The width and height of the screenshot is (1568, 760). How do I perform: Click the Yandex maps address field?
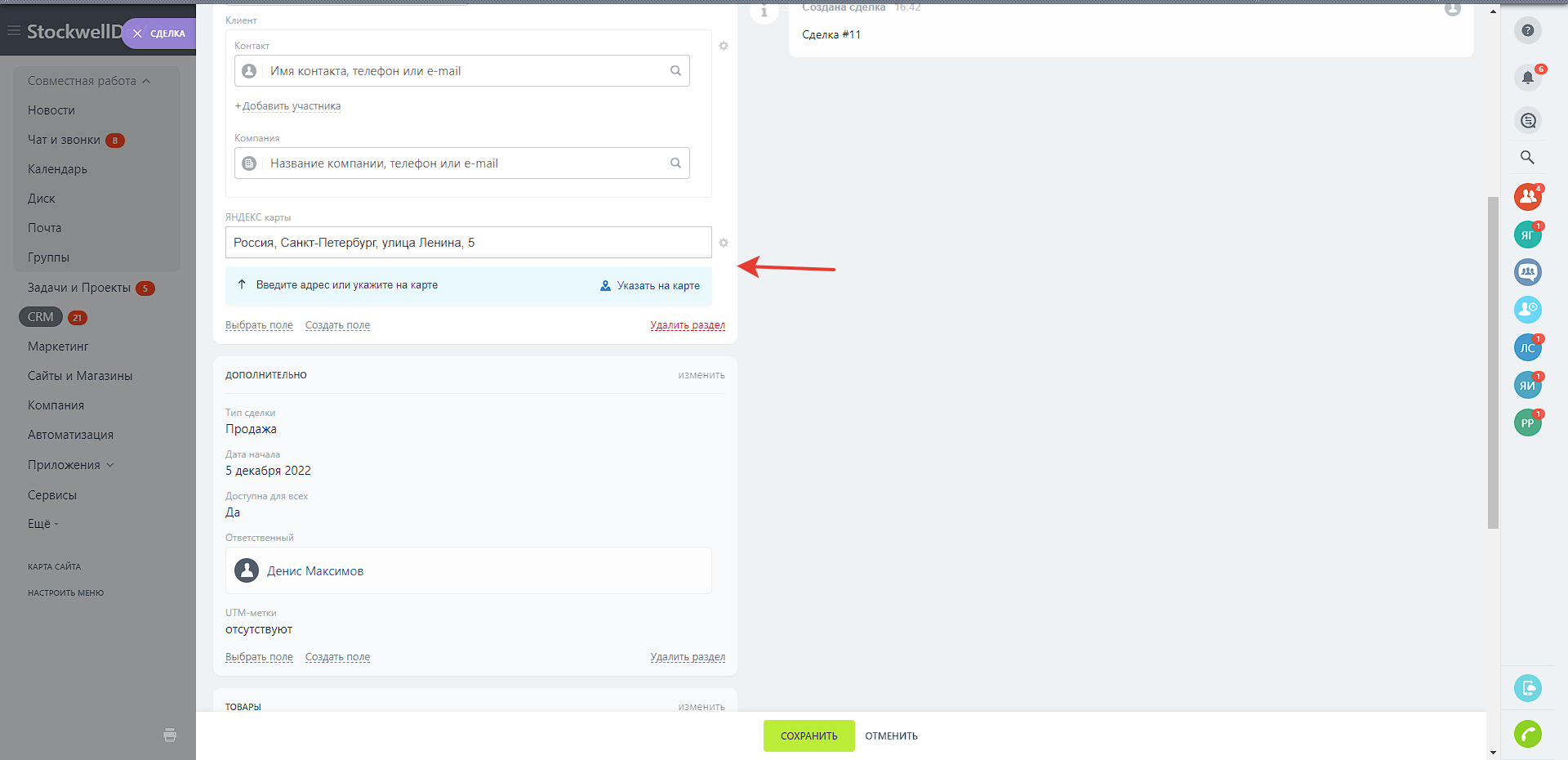pyautogui.click(x=469, y=243)
